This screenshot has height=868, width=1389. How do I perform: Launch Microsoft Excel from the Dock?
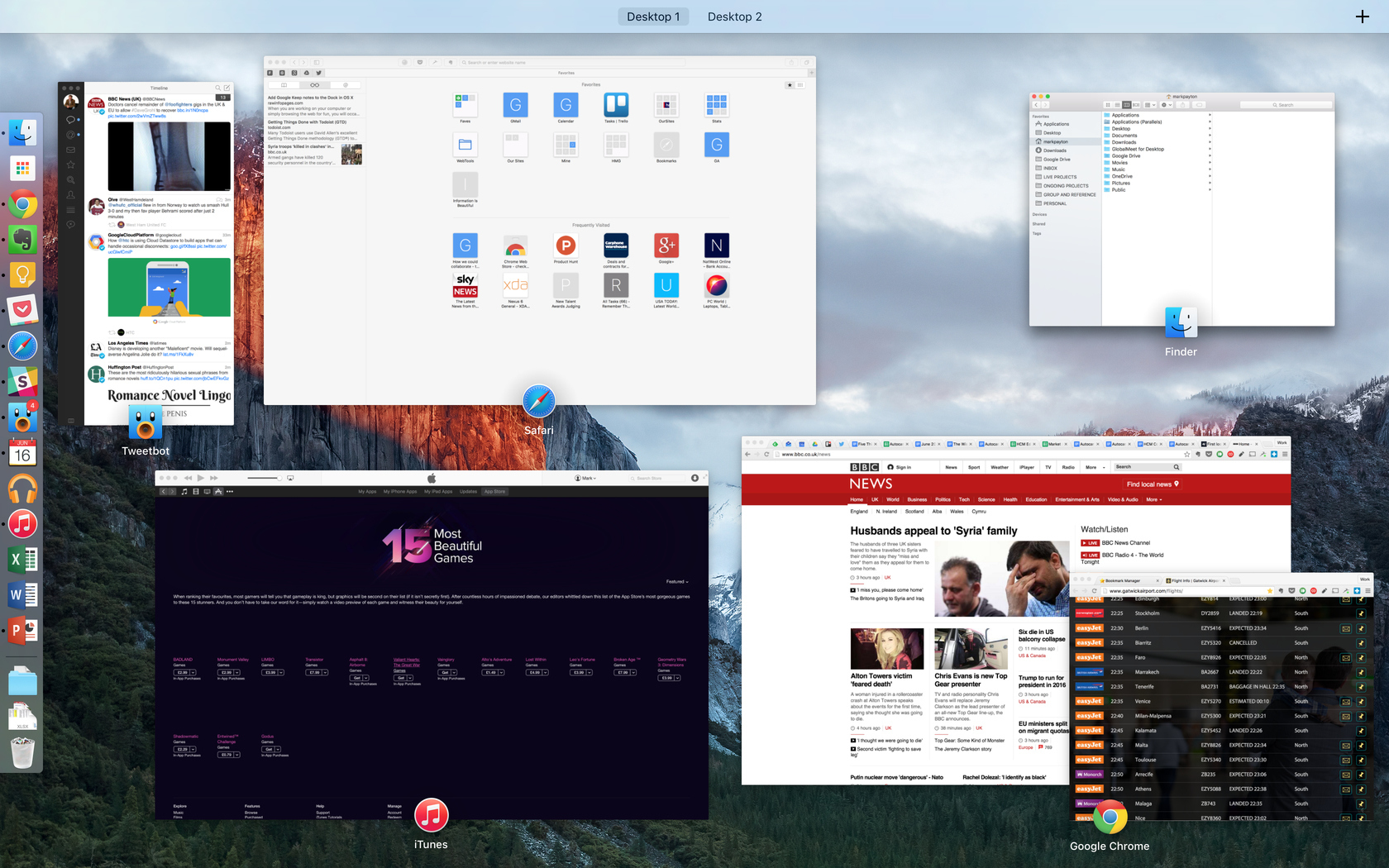coord(22,560)
